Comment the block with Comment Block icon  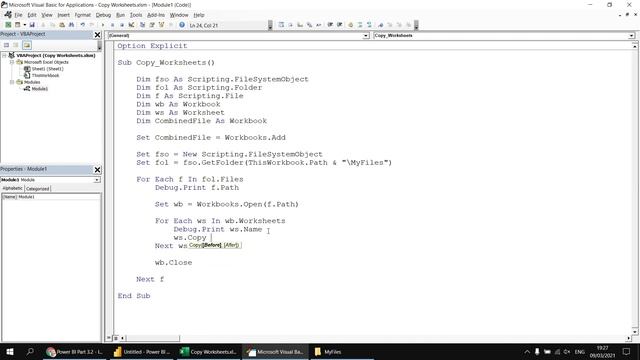pyautogui.click(x=360, y=25)
